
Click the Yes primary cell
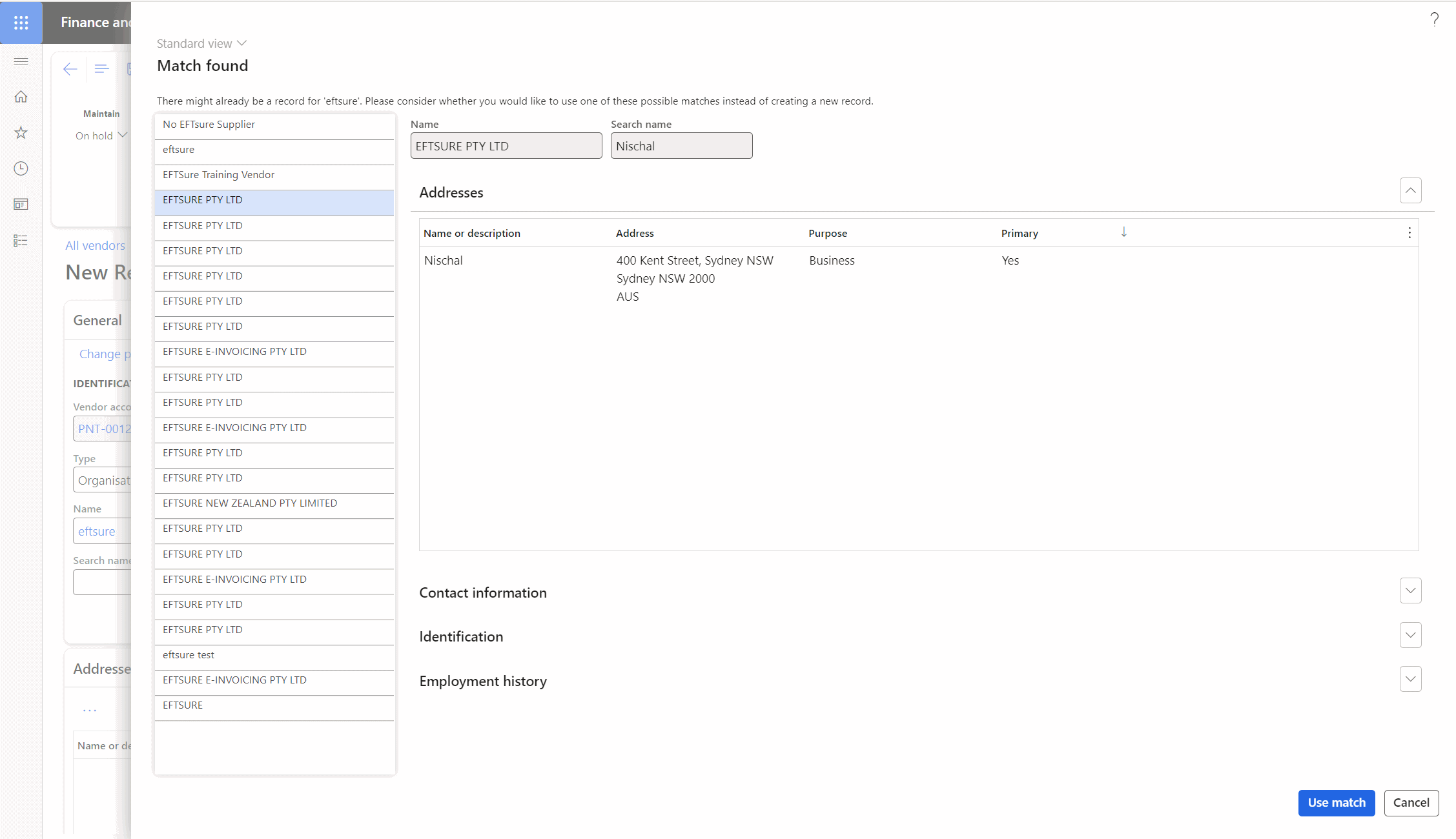tap(1010, 261)
